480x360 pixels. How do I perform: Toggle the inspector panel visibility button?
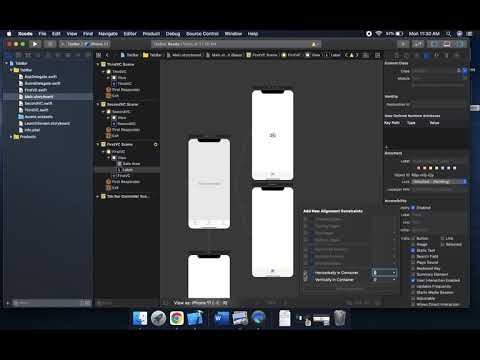(460, 44)
